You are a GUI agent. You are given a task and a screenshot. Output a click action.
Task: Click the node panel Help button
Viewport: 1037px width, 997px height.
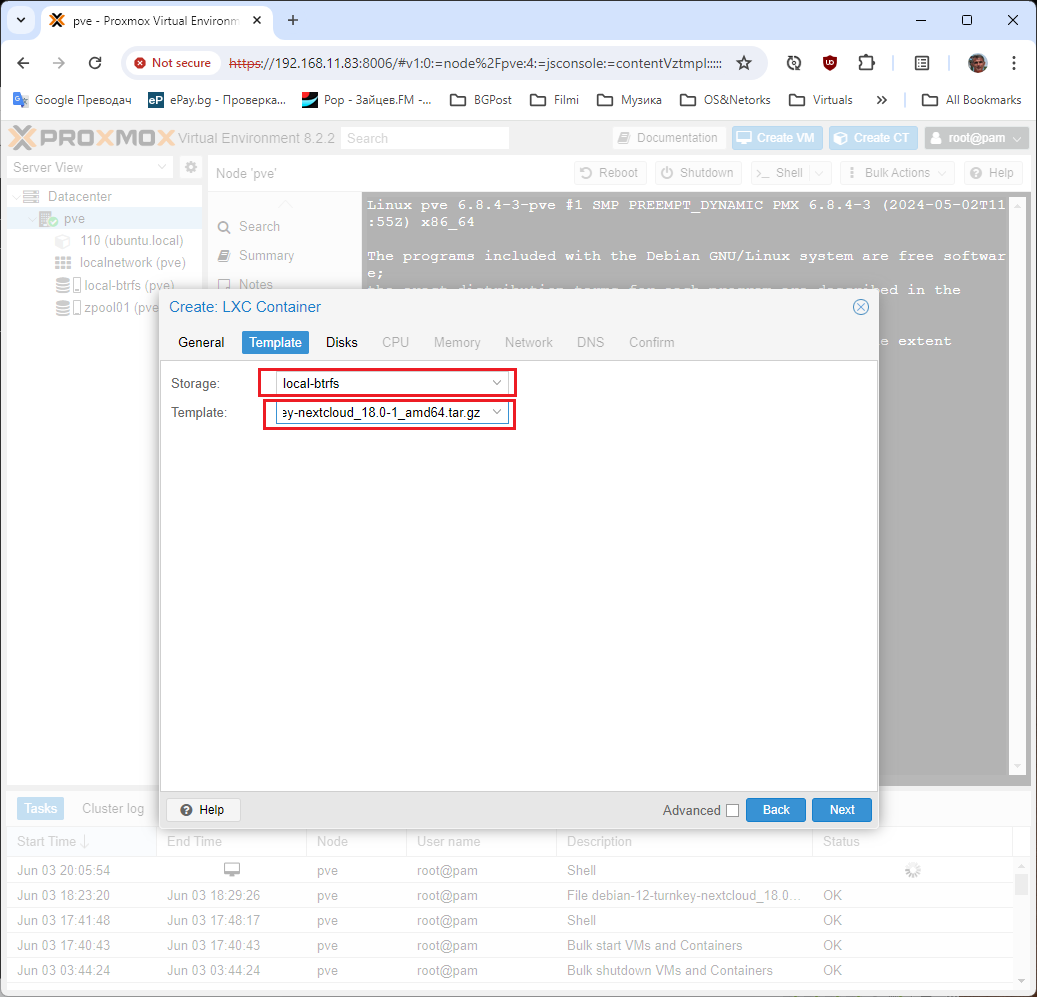pyautogui.click(x=993, y=173)
